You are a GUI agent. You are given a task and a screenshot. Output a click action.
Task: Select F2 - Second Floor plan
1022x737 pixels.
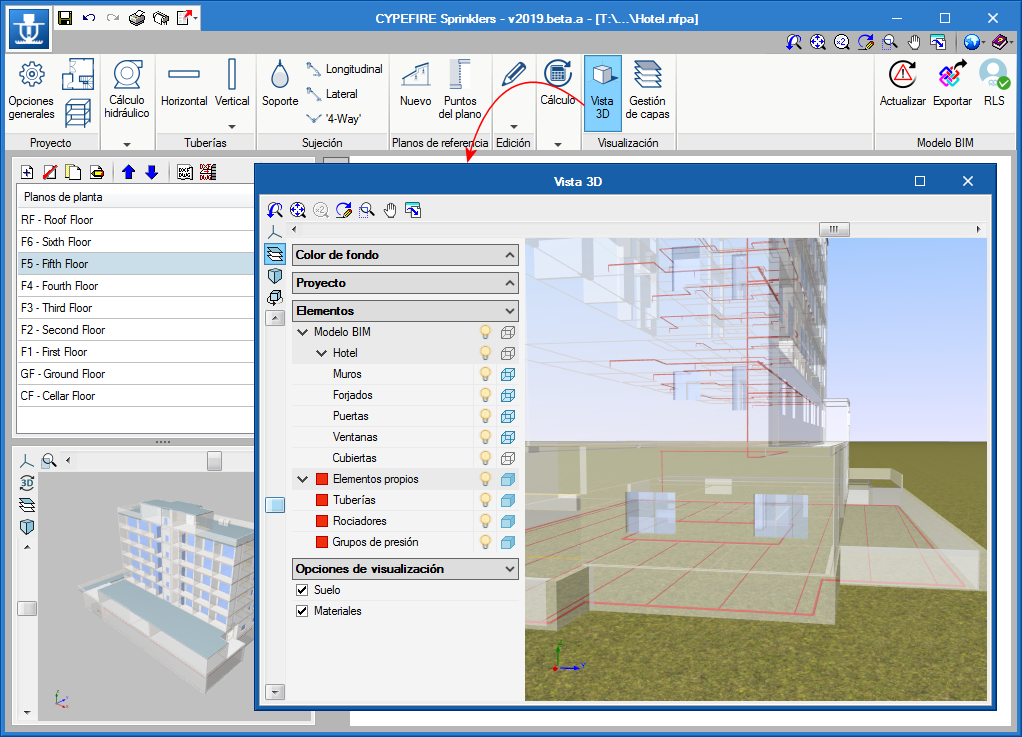[135, 330]
